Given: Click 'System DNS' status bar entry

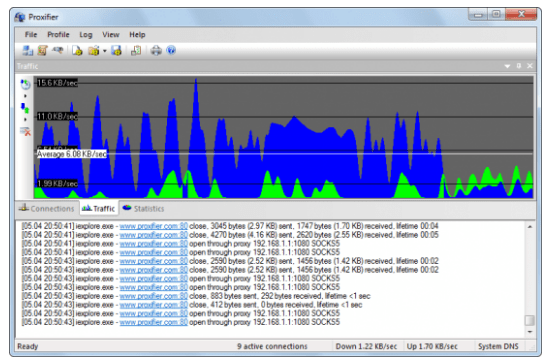Looking at the screenshot, I should (x=498, y=346).
